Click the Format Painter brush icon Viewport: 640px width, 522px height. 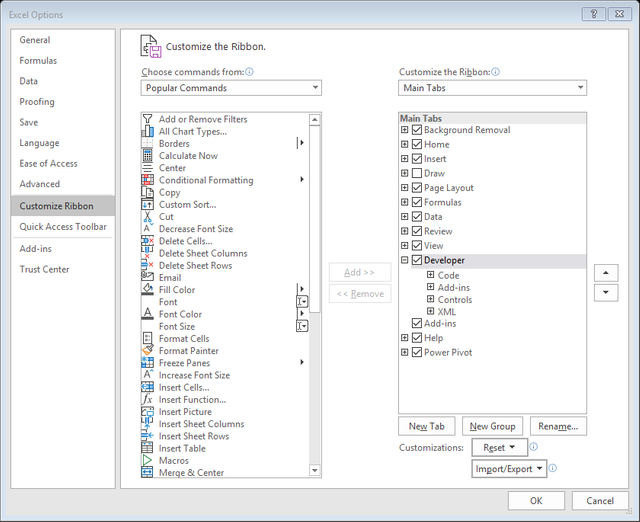pos(147,351)
